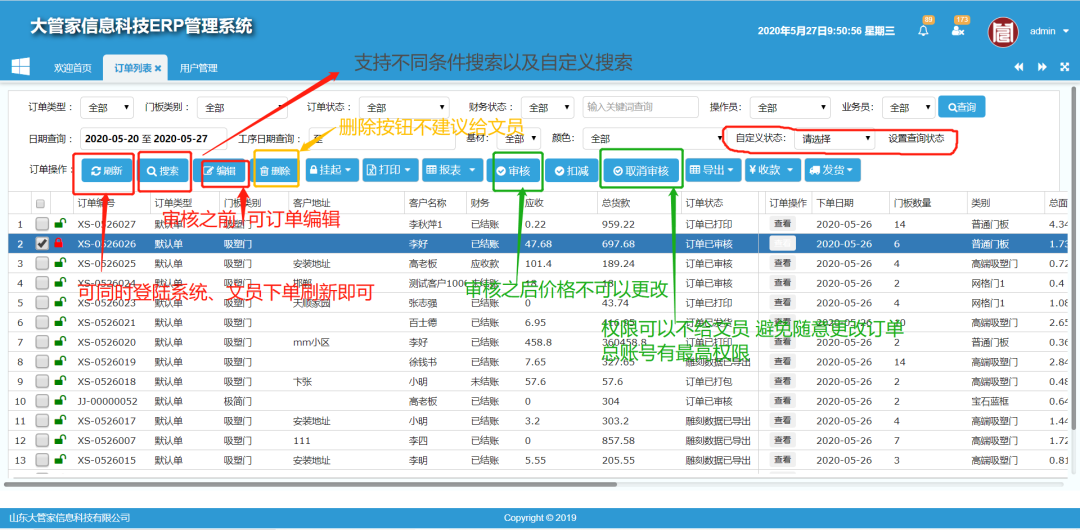Switch to the 欢迎首页 tab
This screenshot has height=530, width=1080.
tap(72, 68)
